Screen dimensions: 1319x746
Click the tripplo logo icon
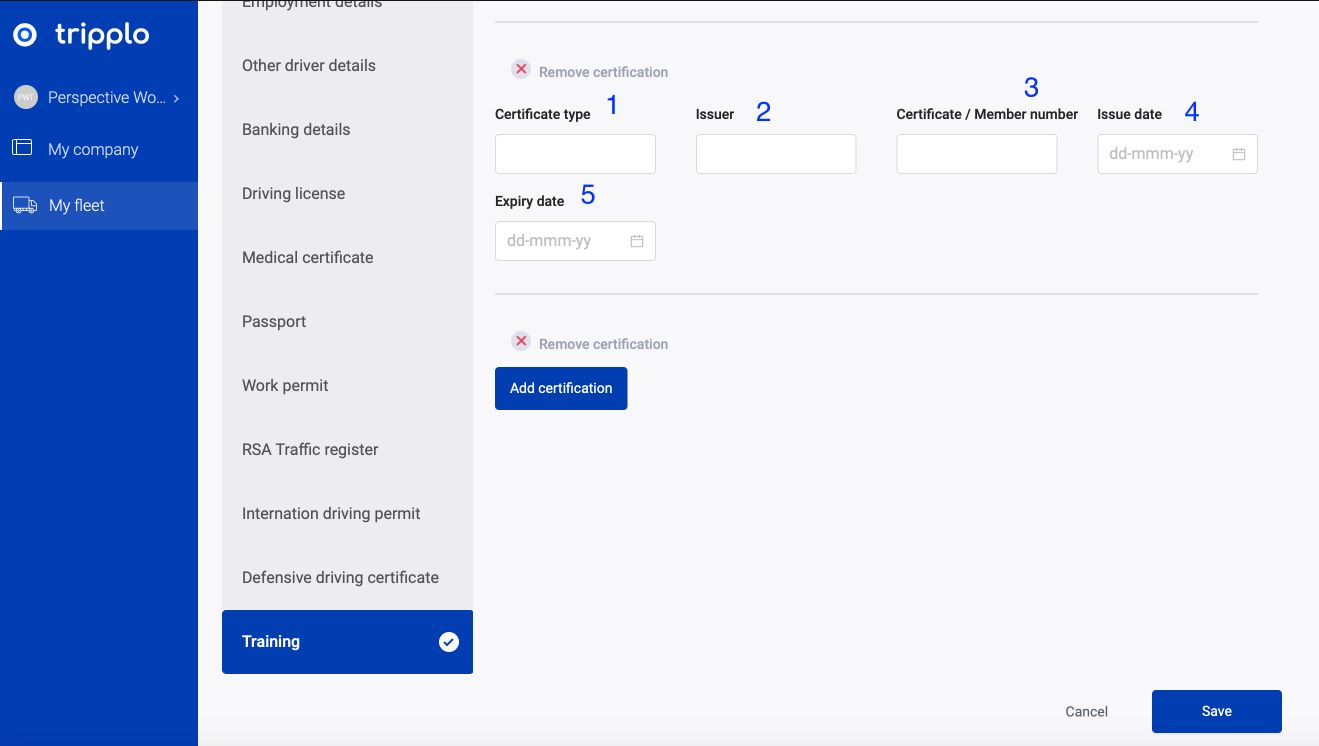coord(25,35)
